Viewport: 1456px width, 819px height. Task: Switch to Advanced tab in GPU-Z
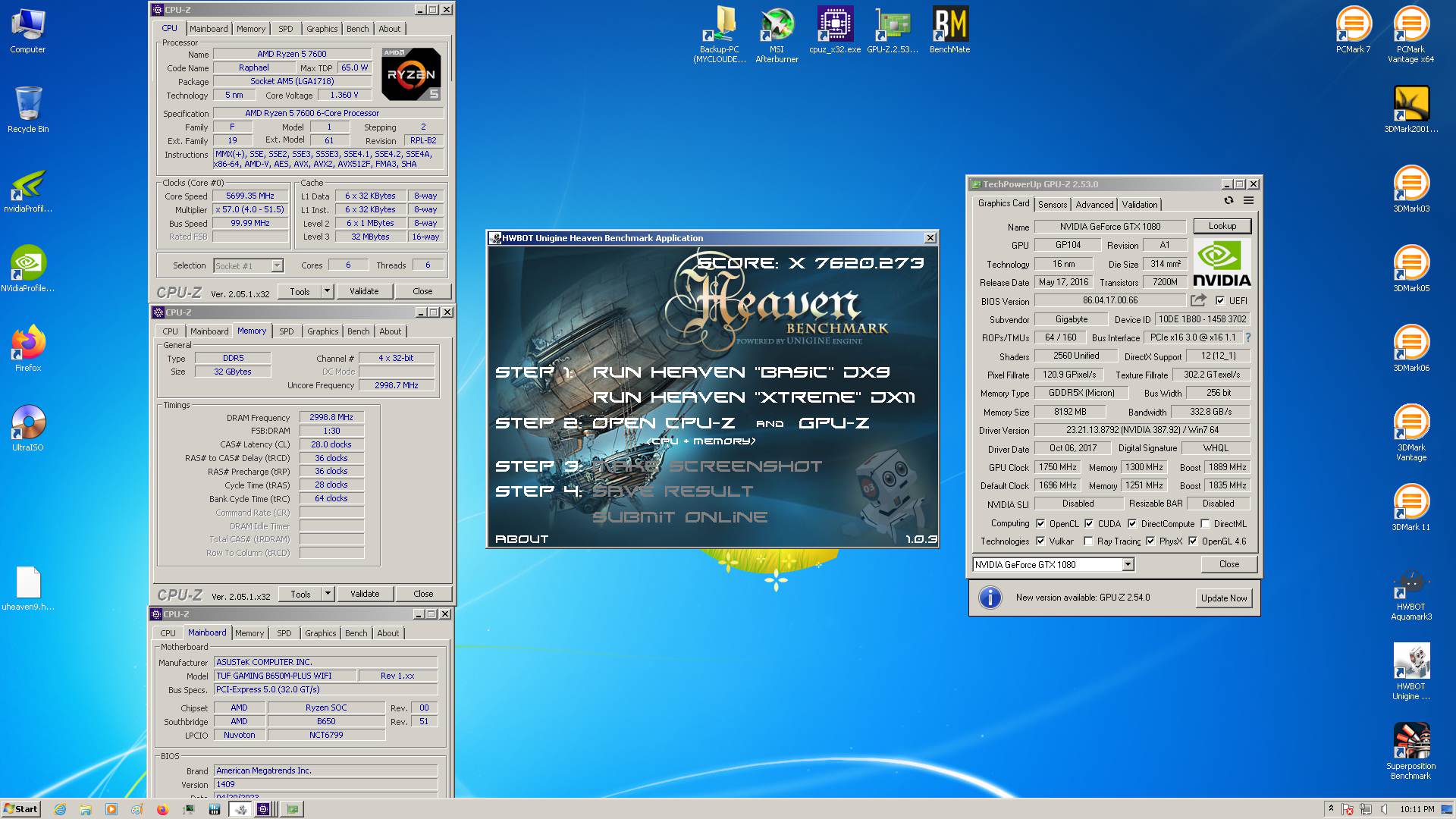[x=1094, y=204]
